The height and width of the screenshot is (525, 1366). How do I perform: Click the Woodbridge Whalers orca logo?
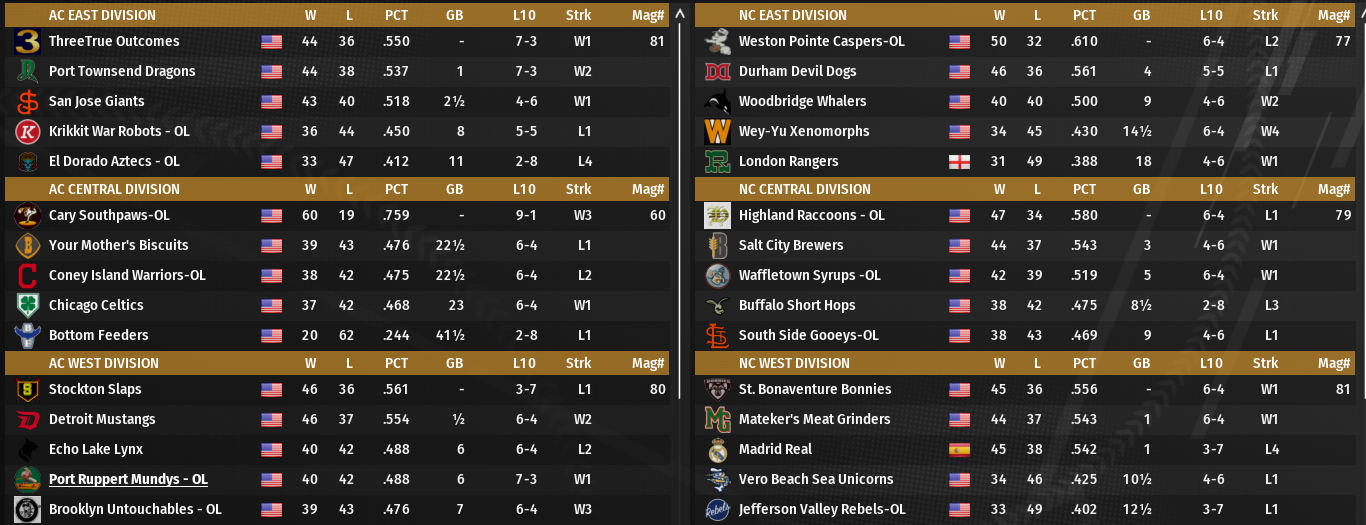717,102
